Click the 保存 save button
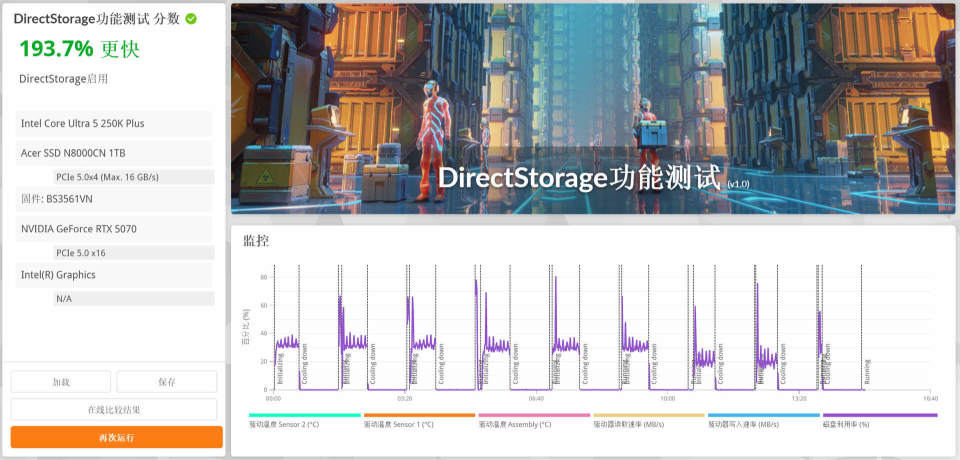Viewport: 960px width, 460px height. (167, 382)
